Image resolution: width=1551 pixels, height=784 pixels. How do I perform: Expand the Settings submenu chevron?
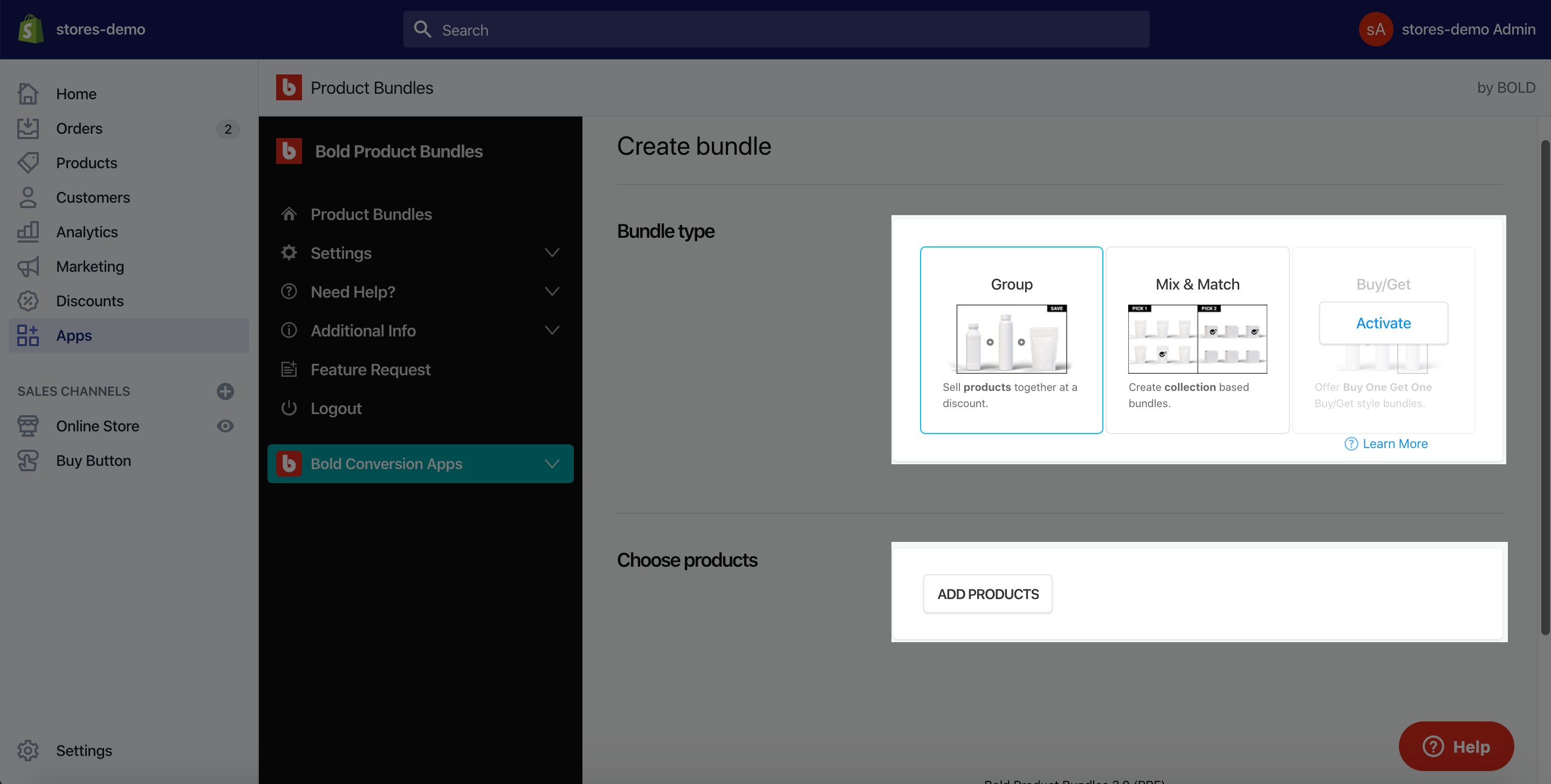tap(552, 252)
